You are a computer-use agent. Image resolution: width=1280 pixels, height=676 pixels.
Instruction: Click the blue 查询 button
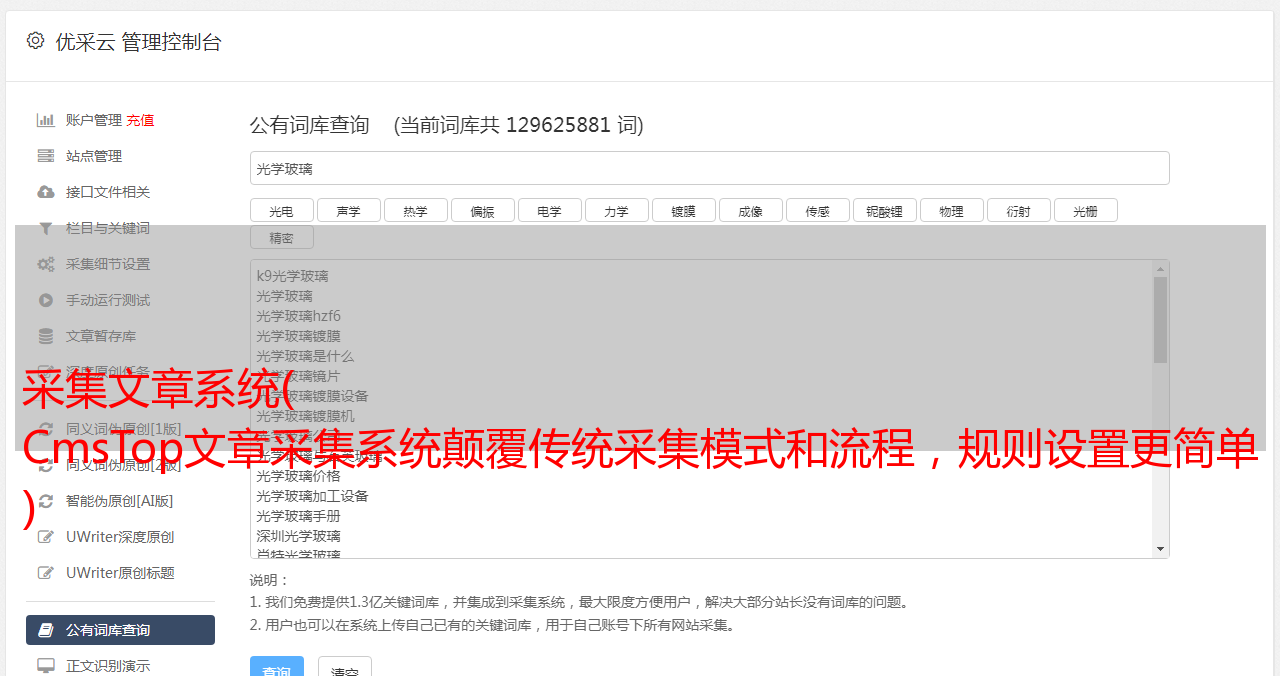tap(277, 667)
